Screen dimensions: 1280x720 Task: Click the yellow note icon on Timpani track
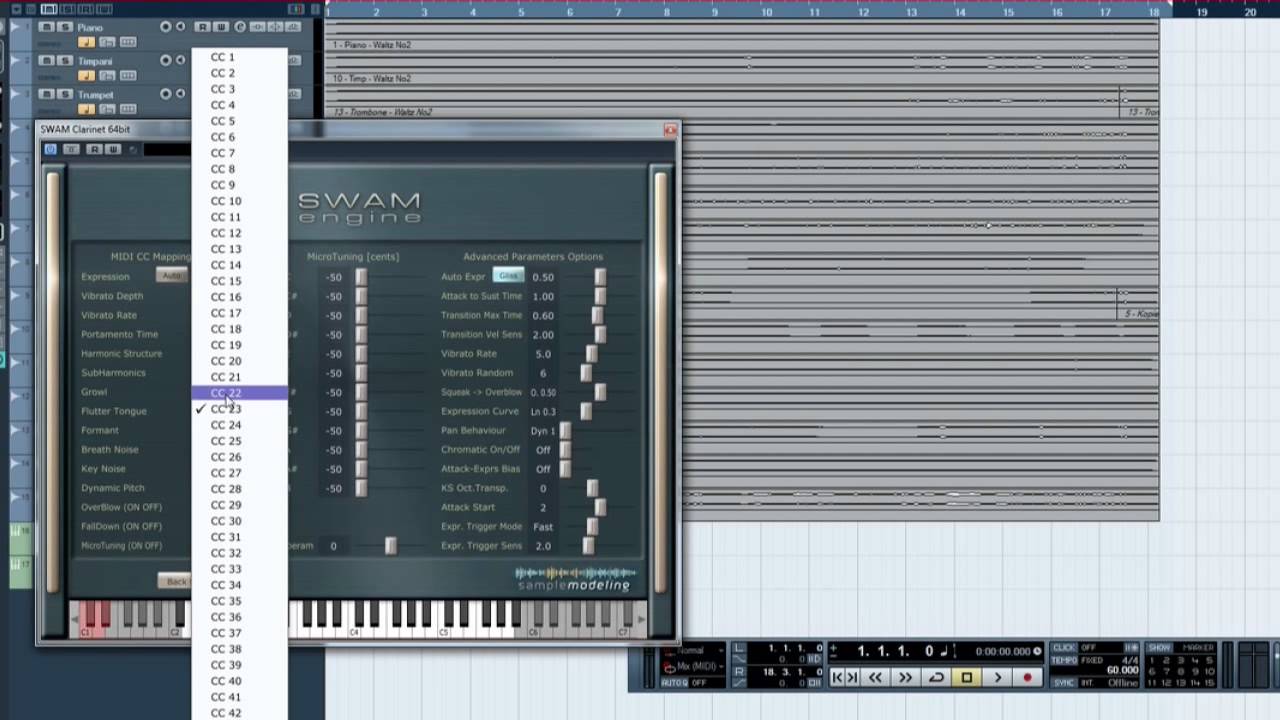86,76
